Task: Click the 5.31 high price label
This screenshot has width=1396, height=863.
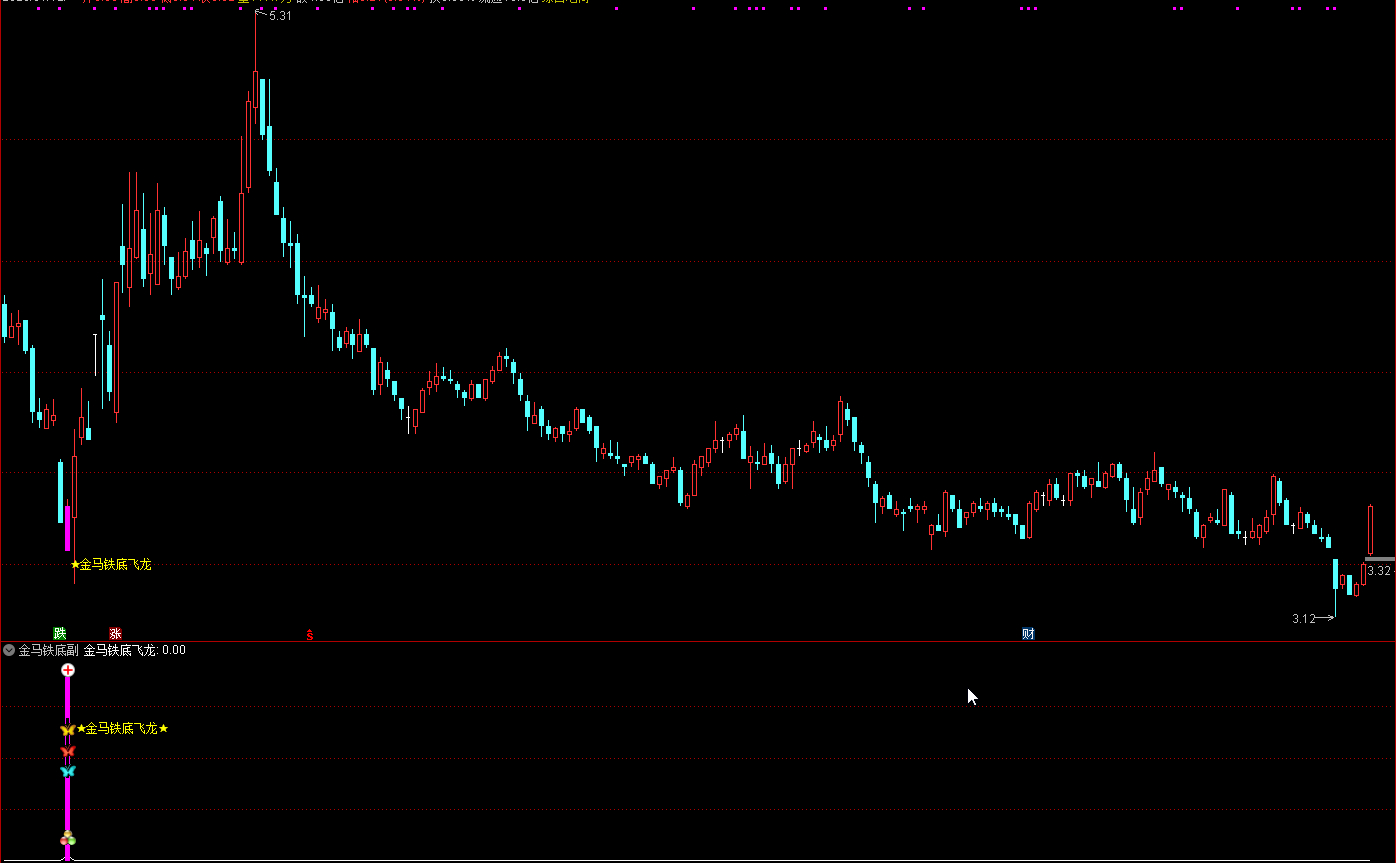Action: [x=280, y=16]
